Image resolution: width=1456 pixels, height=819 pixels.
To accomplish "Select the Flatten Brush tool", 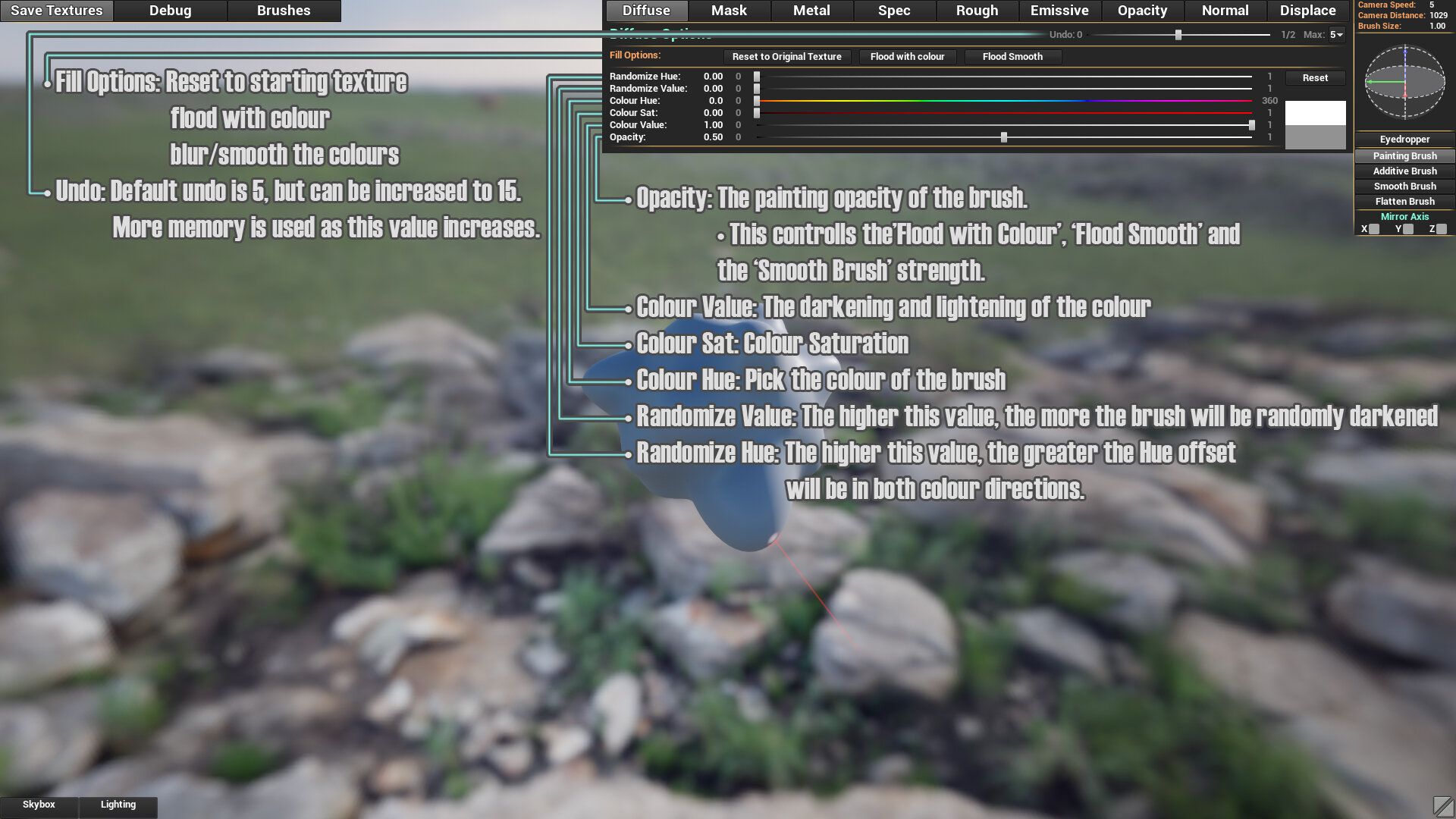I will coord(1404,201).
